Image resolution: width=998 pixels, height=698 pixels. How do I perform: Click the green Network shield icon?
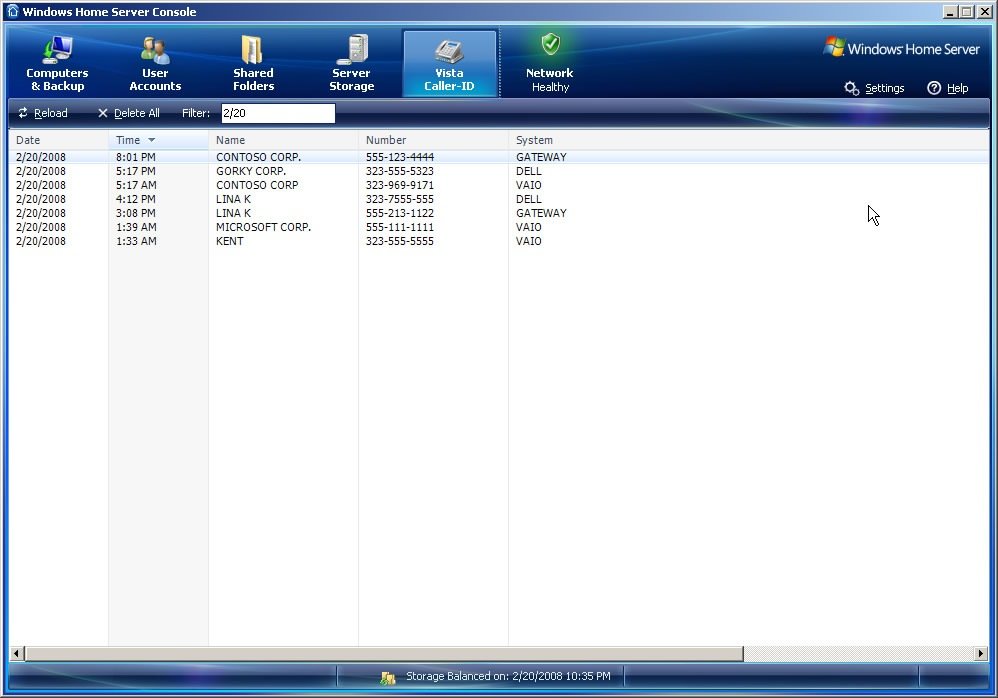[551, 45]
